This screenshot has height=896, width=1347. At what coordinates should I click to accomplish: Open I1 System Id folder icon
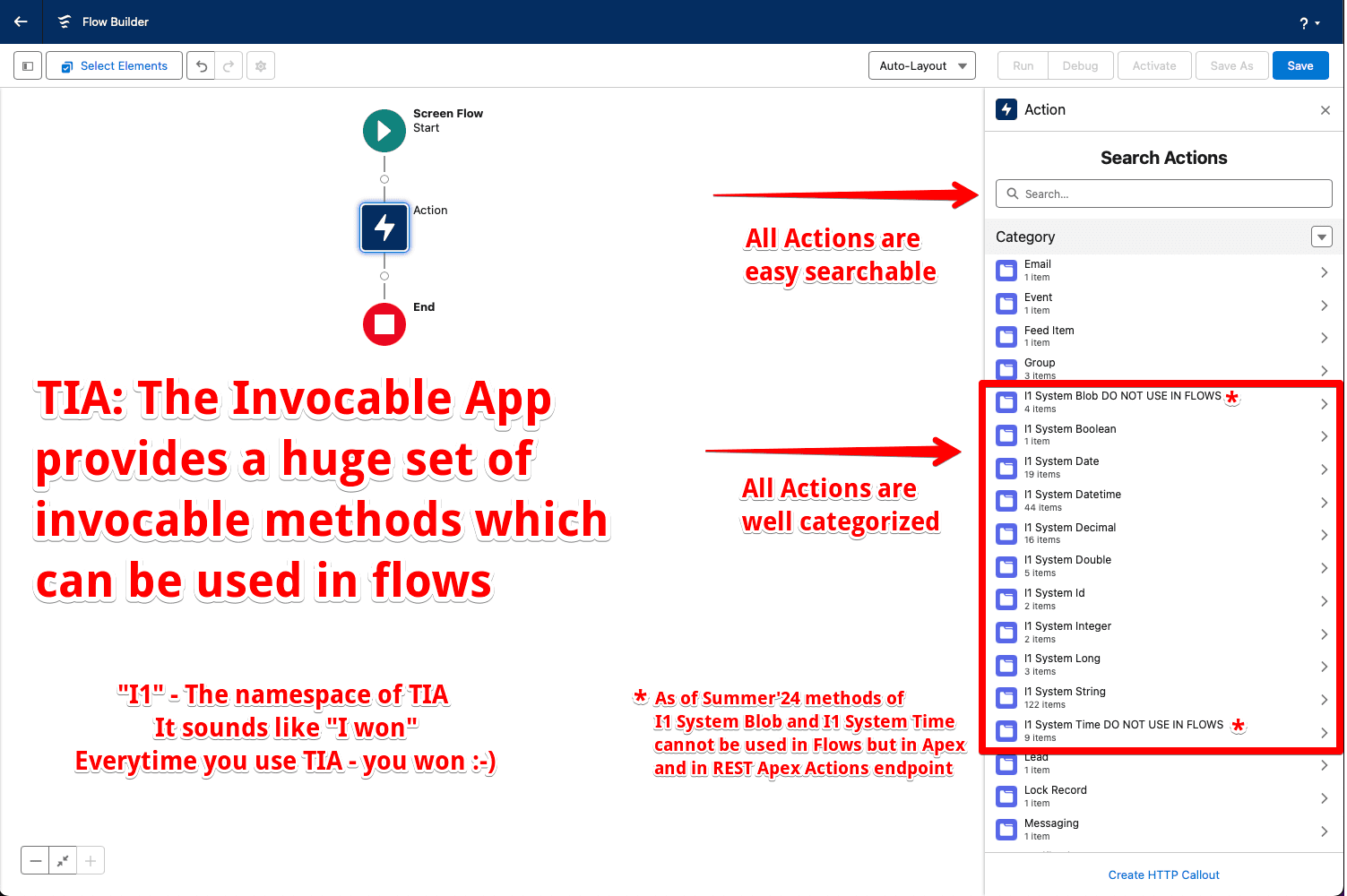pos(1006,599)
